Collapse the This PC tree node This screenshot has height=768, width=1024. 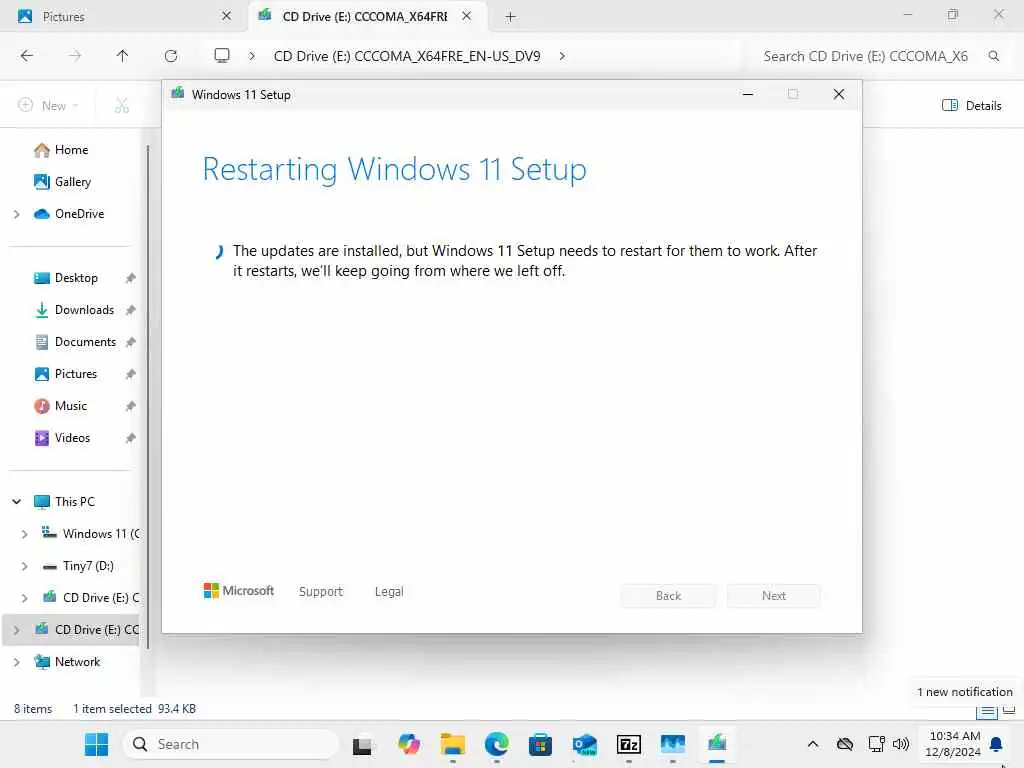[x=17, y=502]
